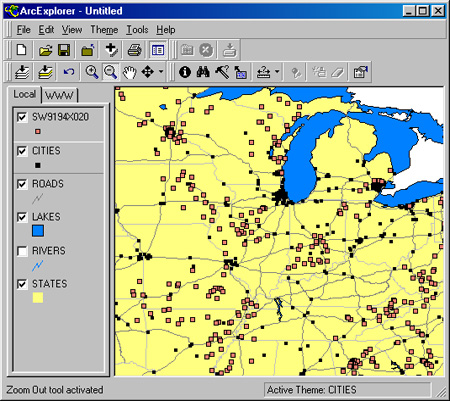Toggle the legend panel icon
The width and height of the screenshot is (450, 401).
(x=157, y=50)
